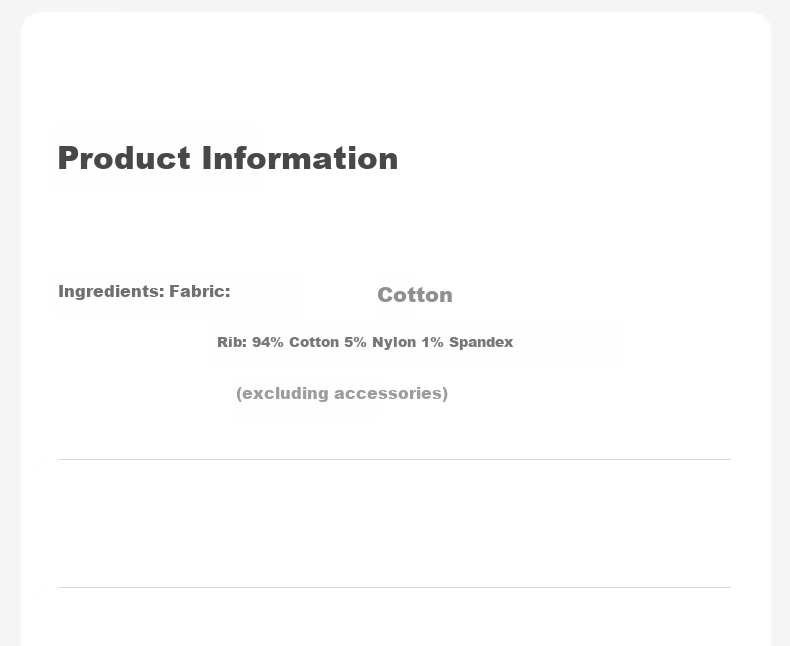Select the word Spandex

(481, 342)
